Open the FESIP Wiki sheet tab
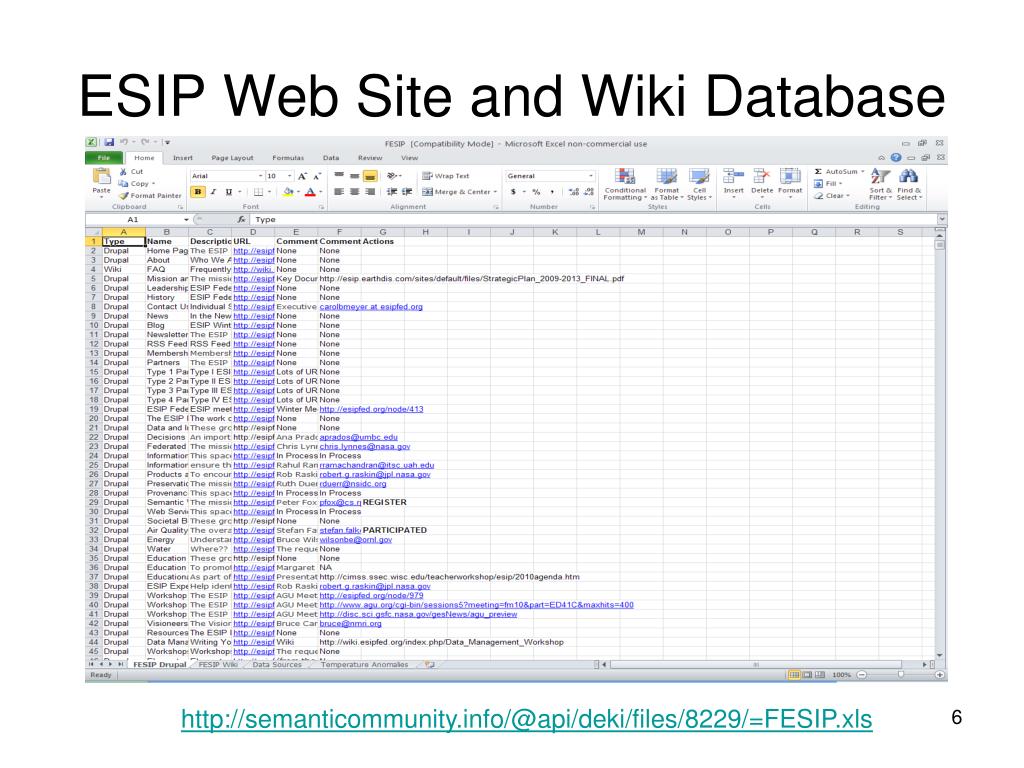1024x768 pixels. click(x=217, y=665)
